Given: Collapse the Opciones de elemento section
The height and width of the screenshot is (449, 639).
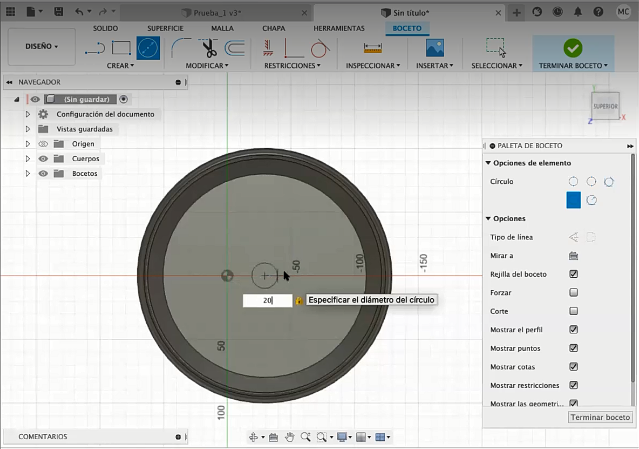Looking at the screenshot, I should (x=488, y=163).
